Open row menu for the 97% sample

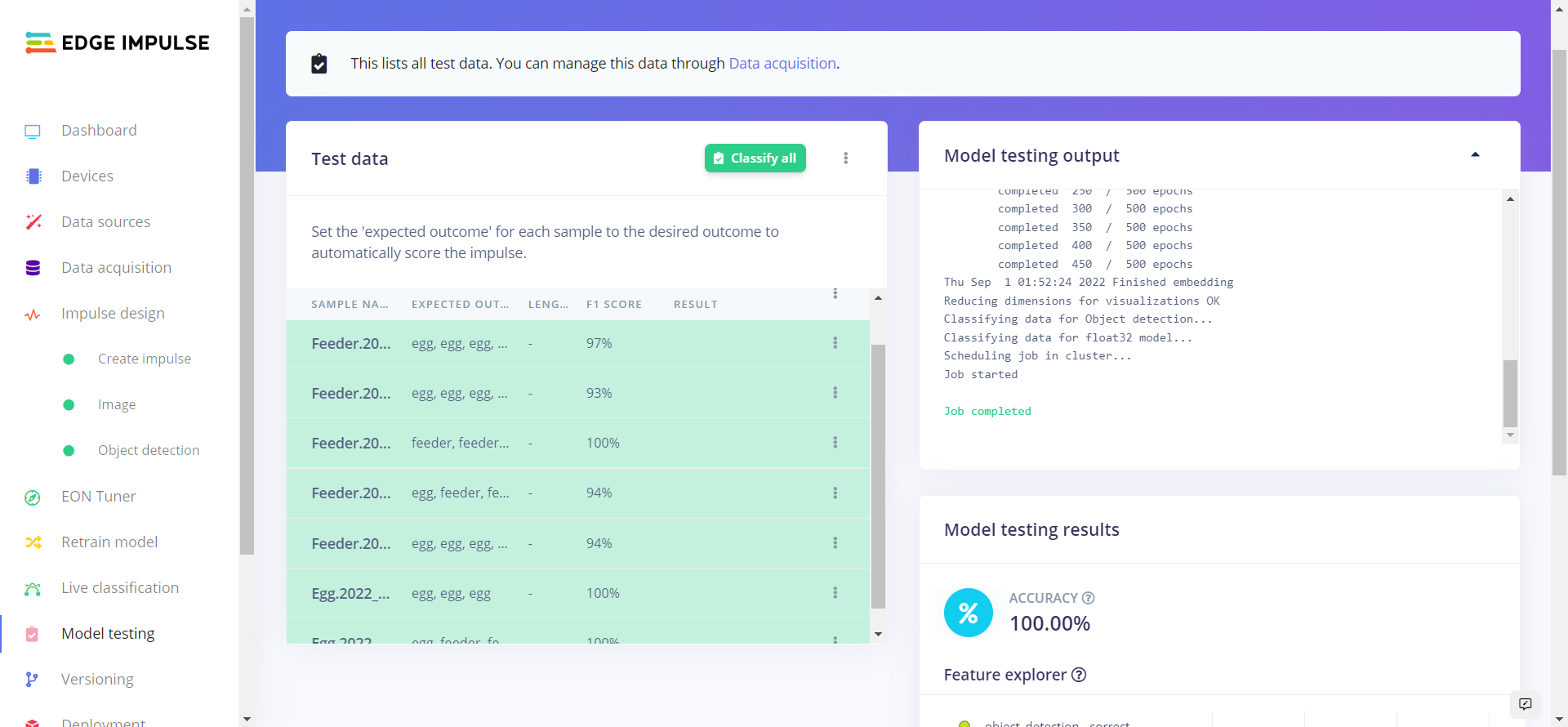click(x=835, y=343)
